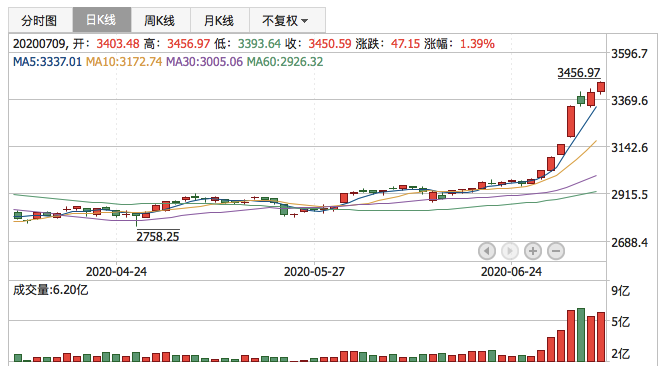This screenshot has width=663, height=375.
Task: Click the 3456.97 high price label
Action: click(579, 73)
